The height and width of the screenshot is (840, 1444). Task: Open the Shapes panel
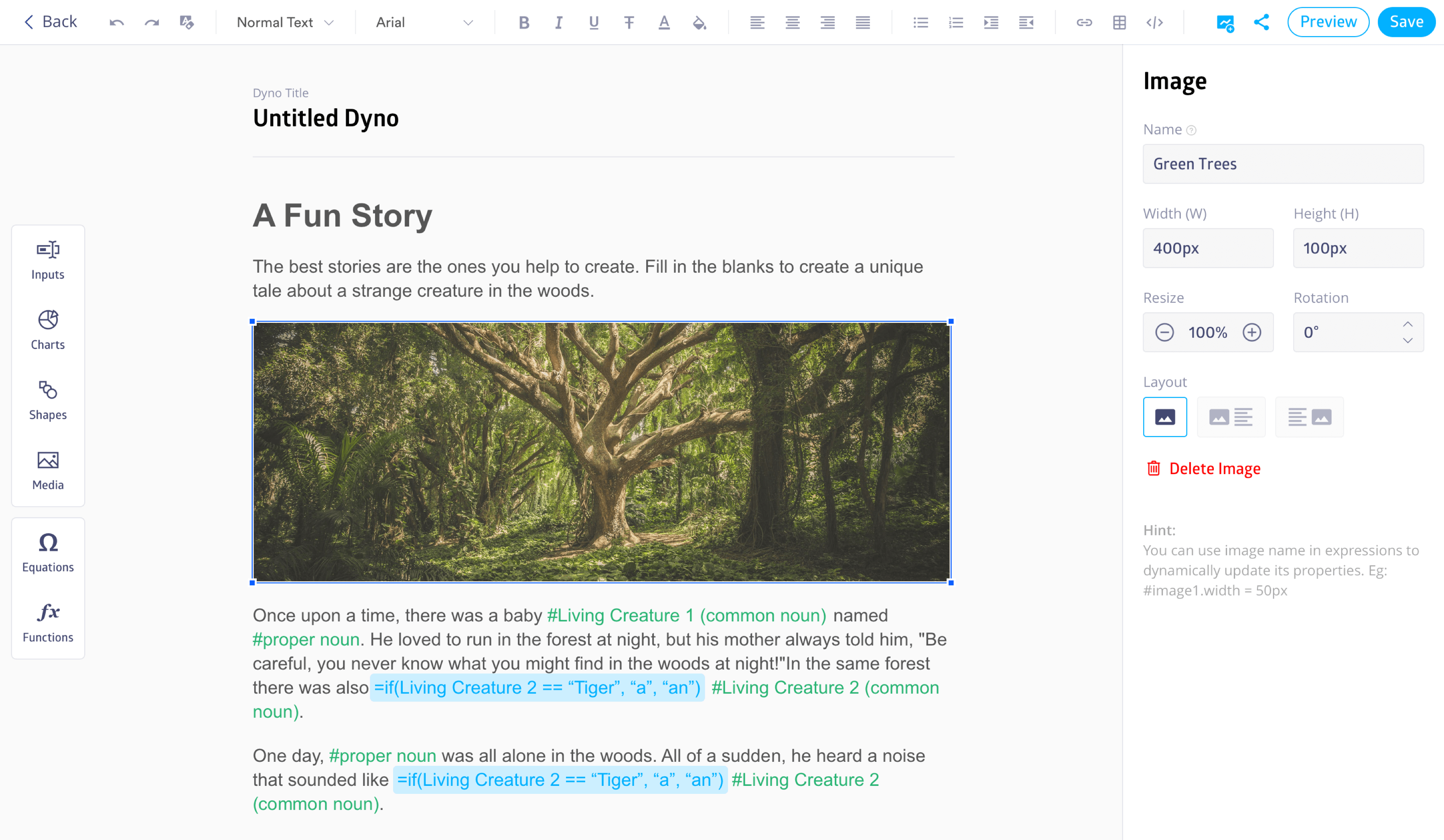(x=48, y=400)
